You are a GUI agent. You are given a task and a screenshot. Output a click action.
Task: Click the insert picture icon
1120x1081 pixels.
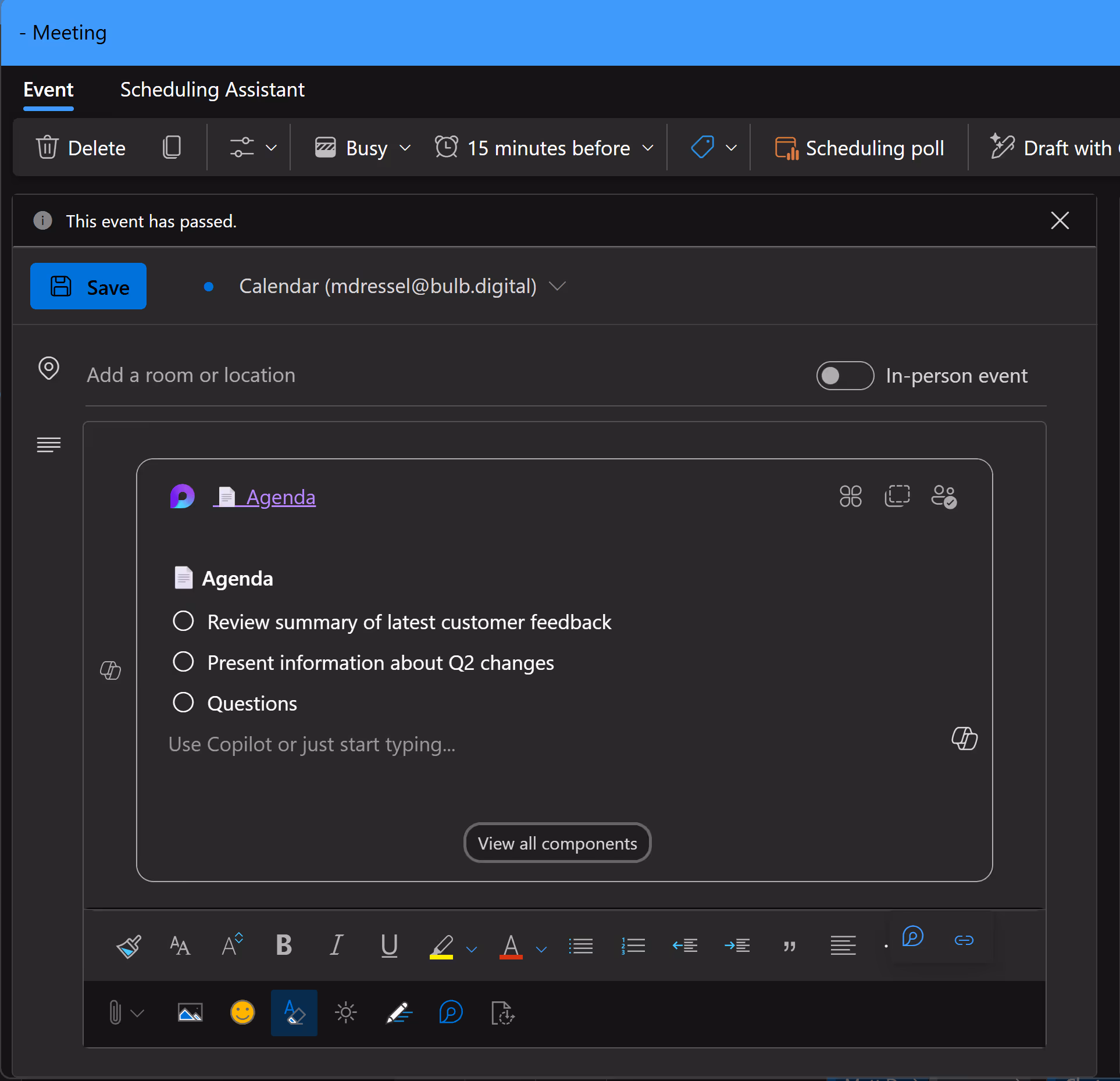click(190, 1013)
